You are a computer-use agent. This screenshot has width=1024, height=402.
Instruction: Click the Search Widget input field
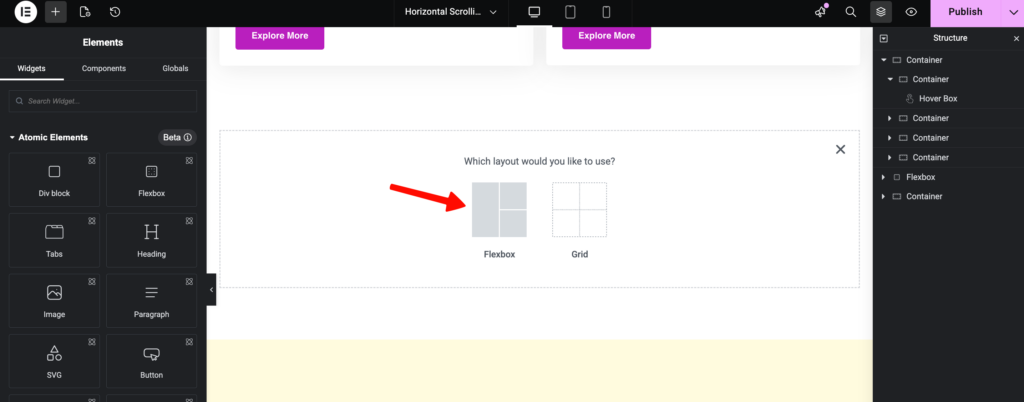click(103, 101)
